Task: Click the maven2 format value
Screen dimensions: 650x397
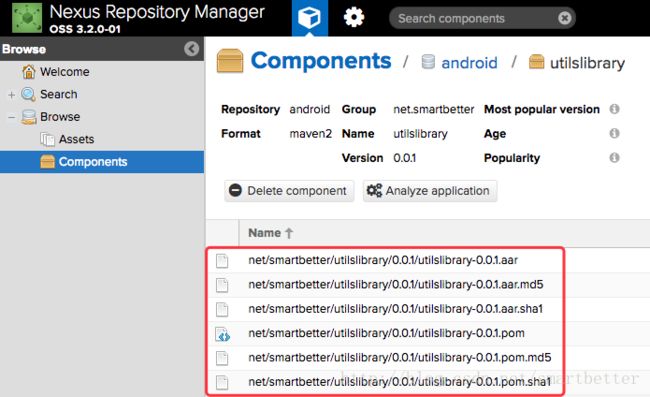Action: tap(310, 133)
